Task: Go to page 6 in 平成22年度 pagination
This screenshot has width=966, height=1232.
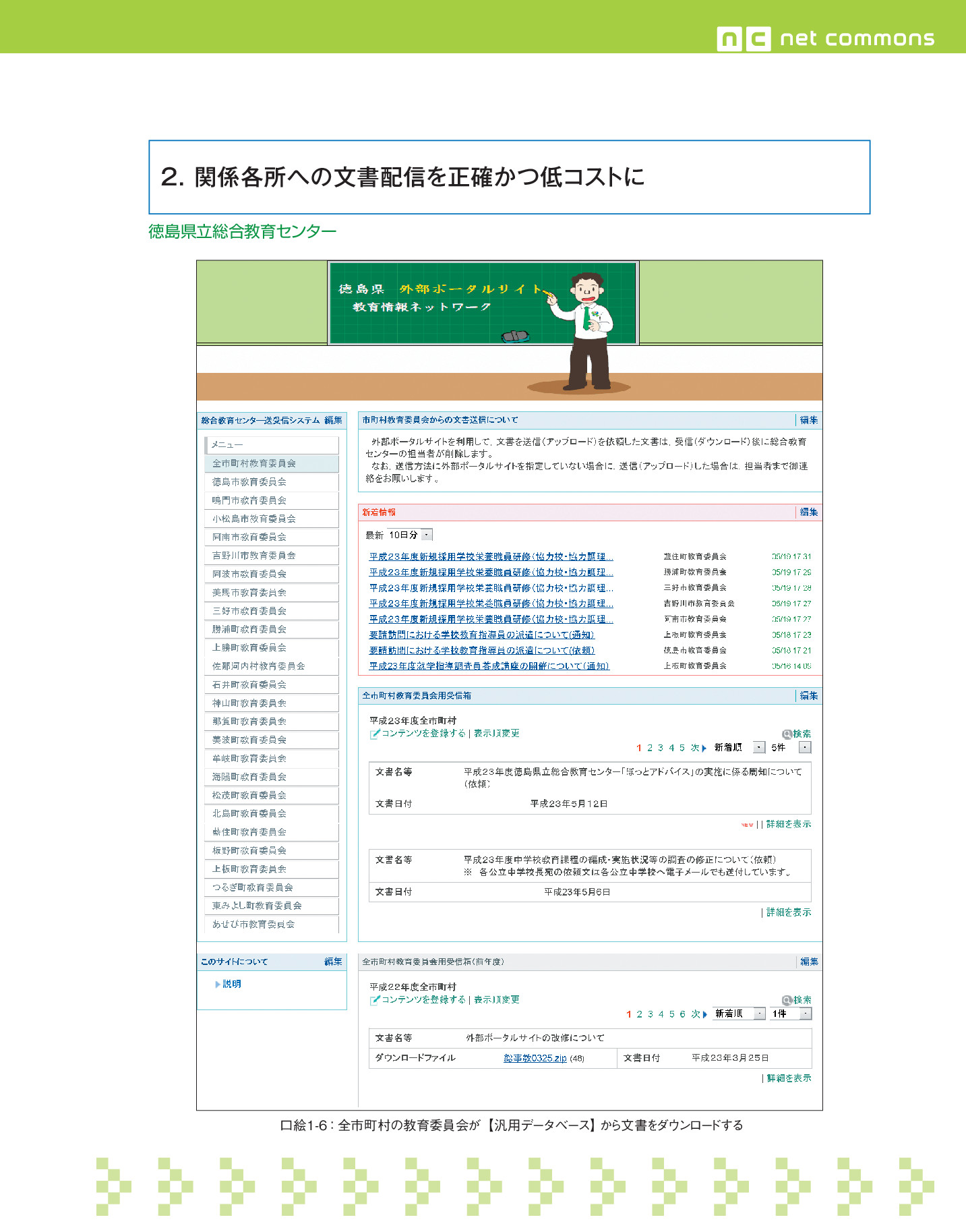Action: 682,1014
